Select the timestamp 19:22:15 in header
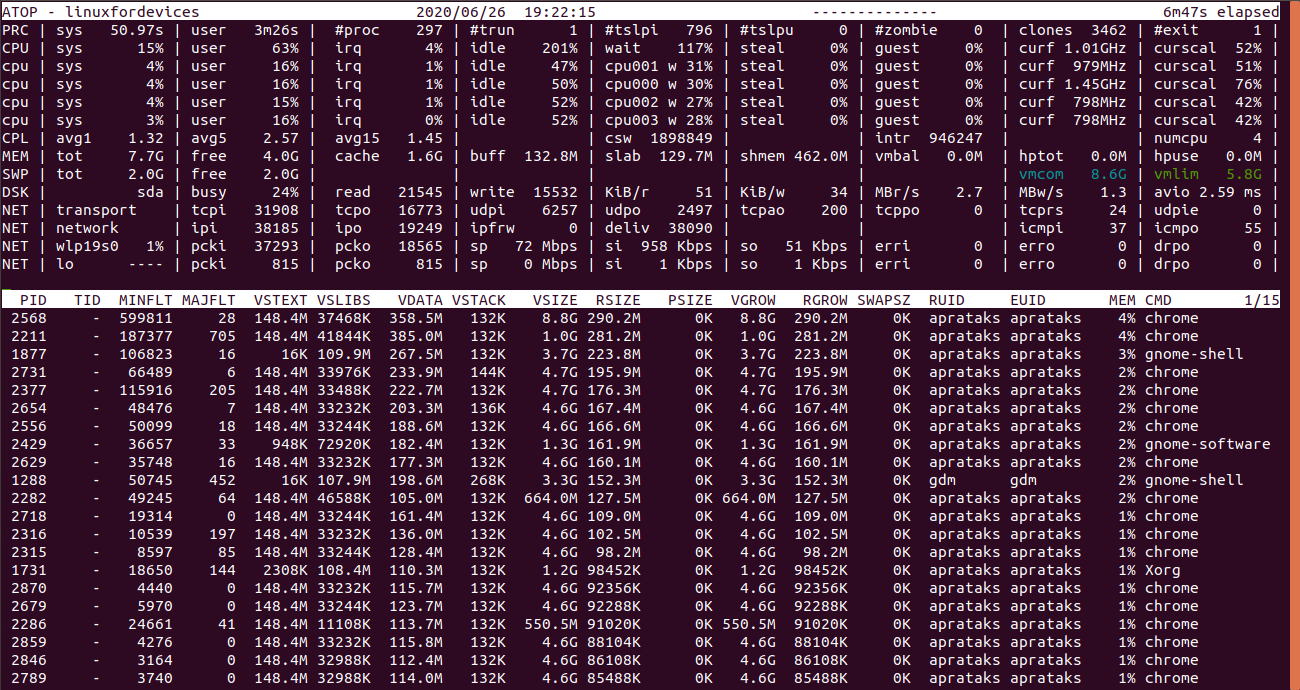The width and height of the screenshot is (1300, 690). tap(560, 12)
